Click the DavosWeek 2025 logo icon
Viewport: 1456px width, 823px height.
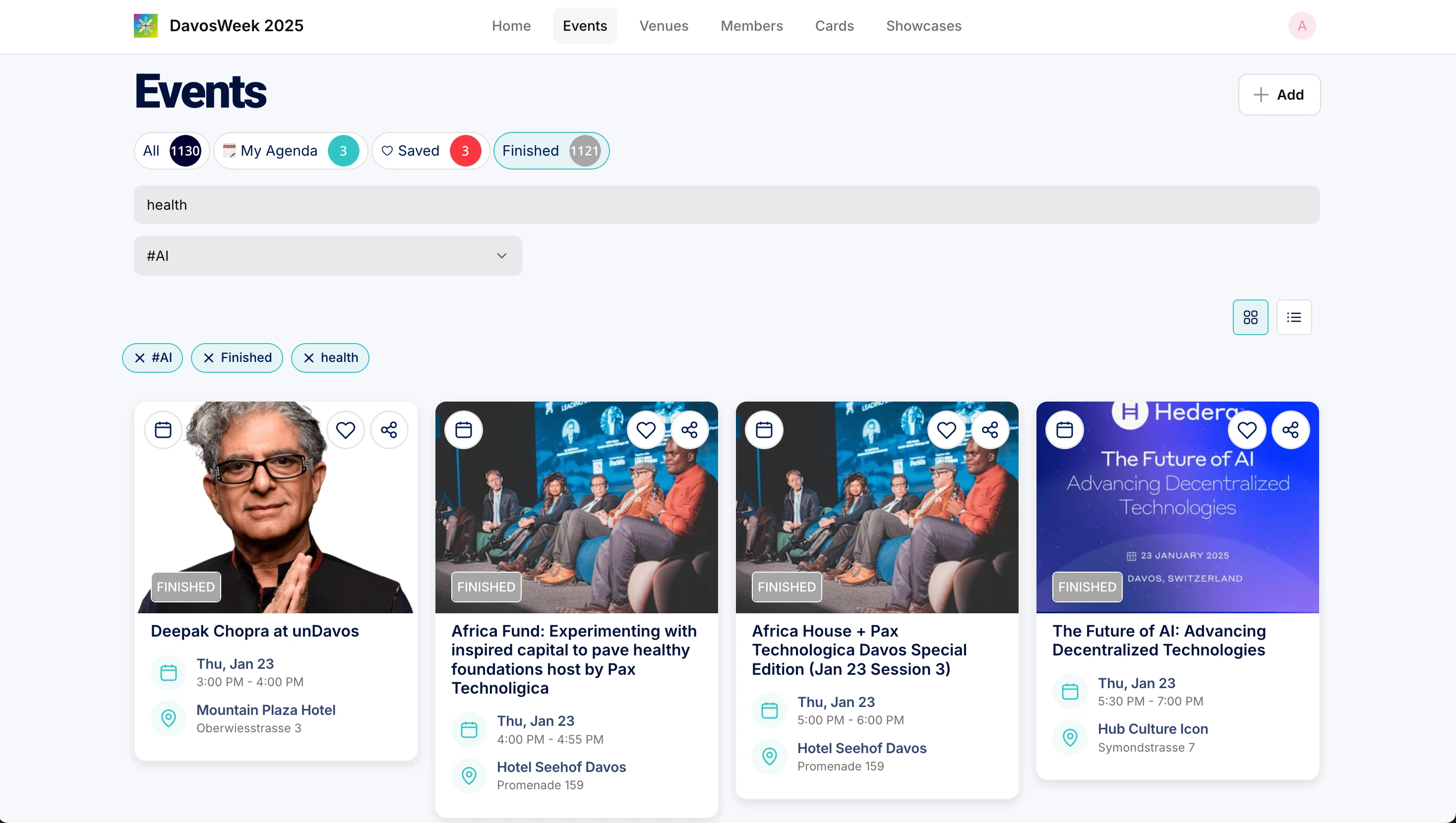[x=145, y=25]
